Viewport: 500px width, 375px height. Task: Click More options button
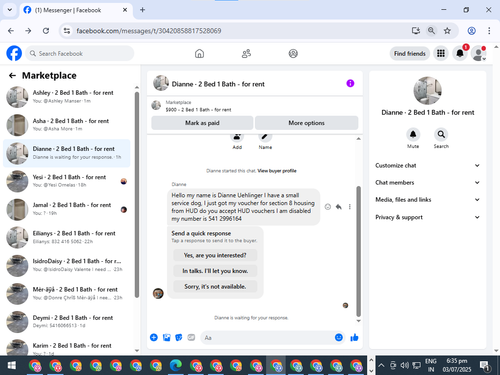(x=306, y=123)
